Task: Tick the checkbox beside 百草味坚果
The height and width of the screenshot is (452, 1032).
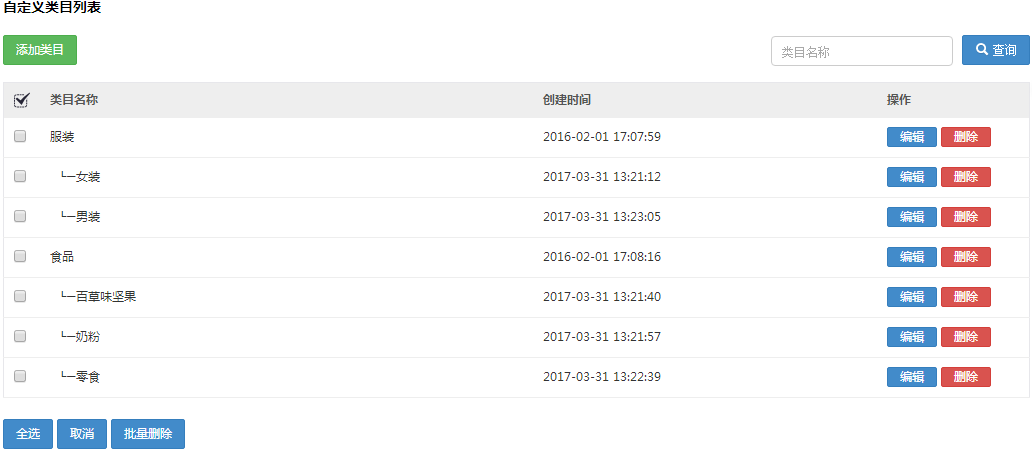Action: point(20,297)
